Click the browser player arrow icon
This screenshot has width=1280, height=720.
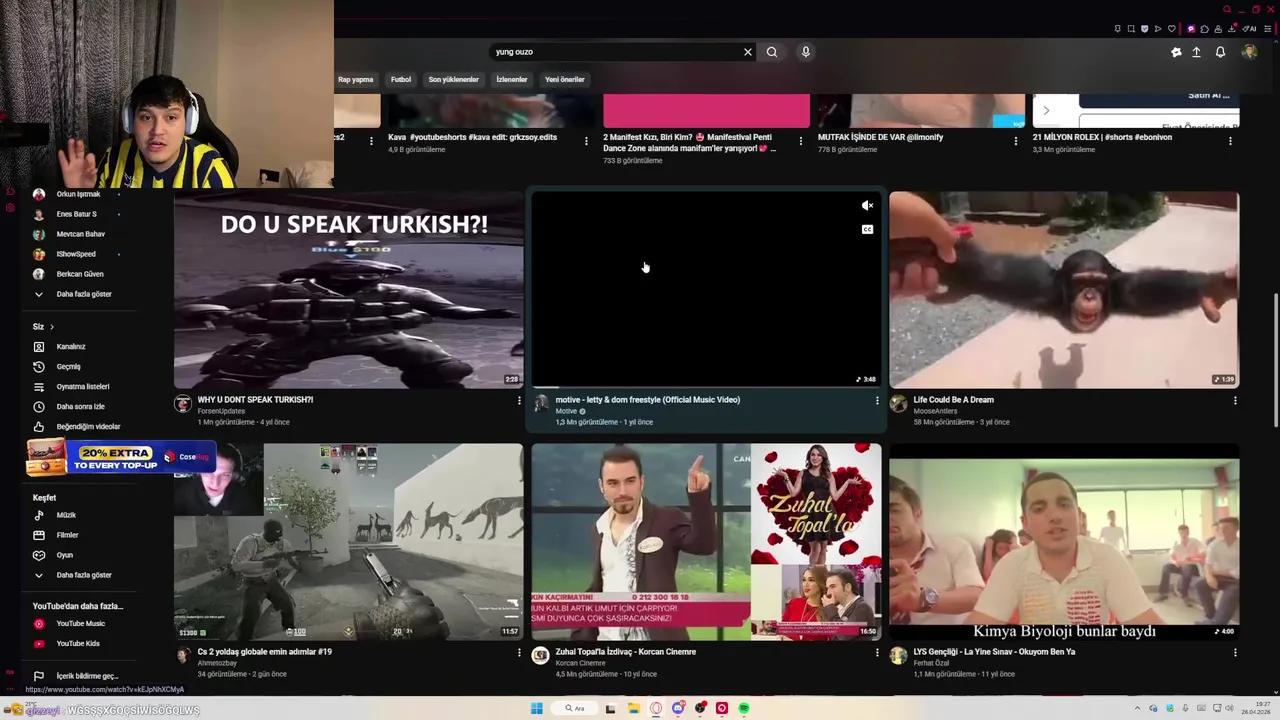click(1158, 29)
